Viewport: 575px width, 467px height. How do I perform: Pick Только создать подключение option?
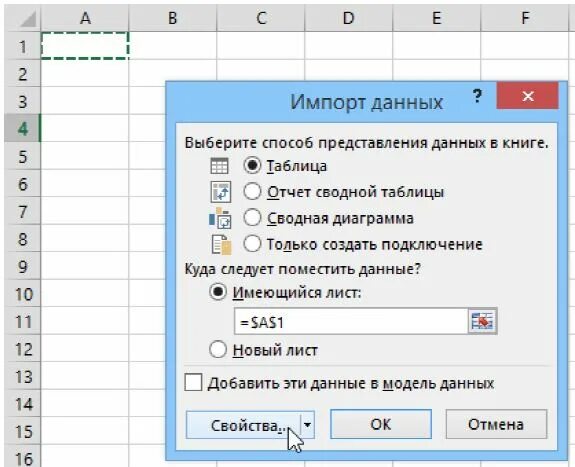click(x=252, y=244)
